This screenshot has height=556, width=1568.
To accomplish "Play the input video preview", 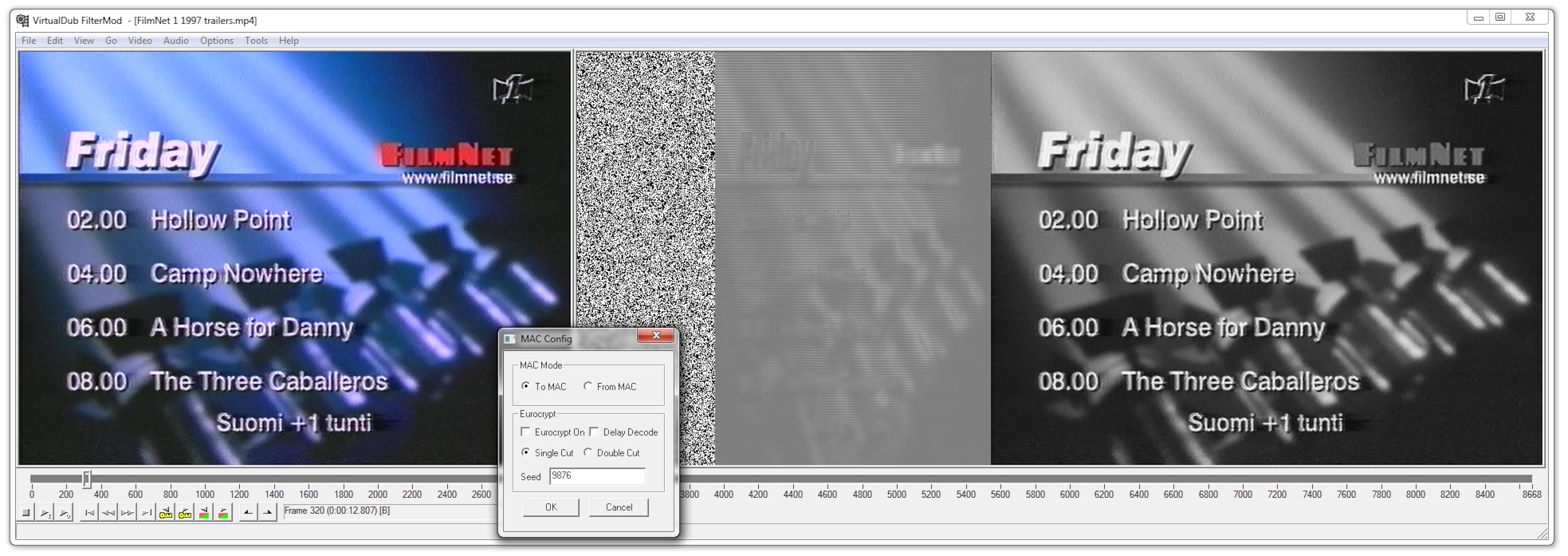I will [45, 512].
